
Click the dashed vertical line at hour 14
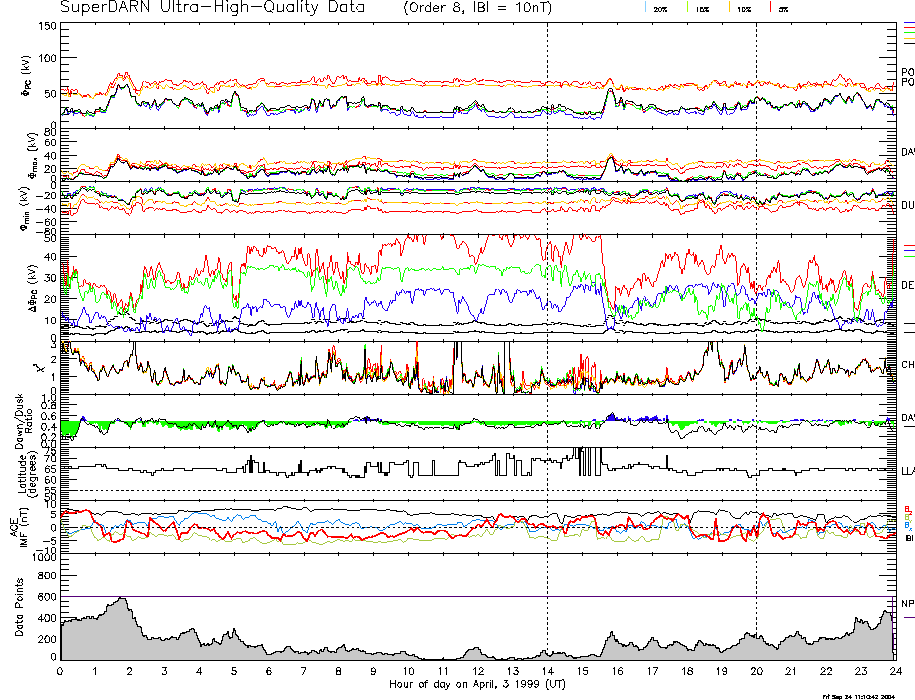click(x=547, y=300)
